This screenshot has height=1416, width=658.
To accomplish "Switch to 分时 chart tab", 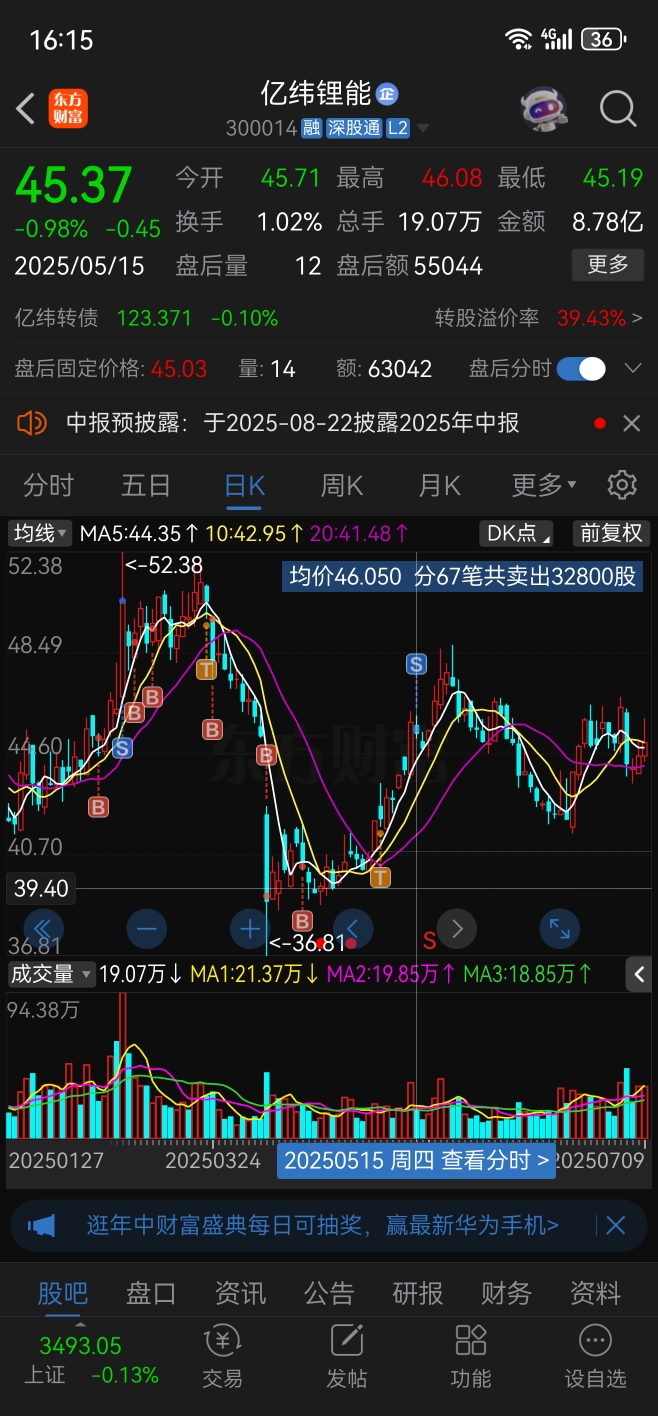I will tap(48, 486).
